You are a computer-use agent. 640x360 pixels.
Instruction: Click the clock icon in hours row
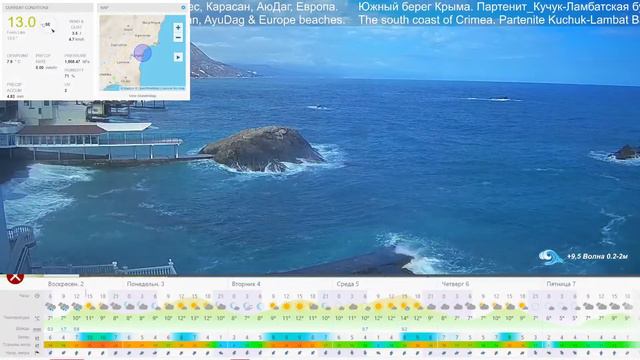click(37, 296)
